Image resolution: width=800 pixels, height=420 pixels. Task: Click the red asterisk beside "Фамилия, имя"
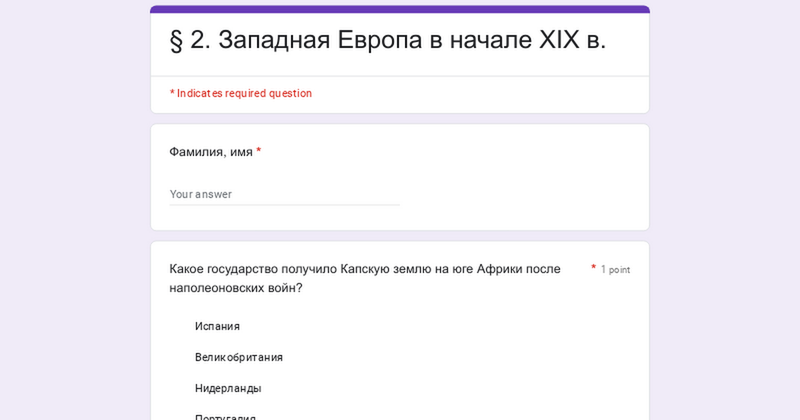(259, 151)
